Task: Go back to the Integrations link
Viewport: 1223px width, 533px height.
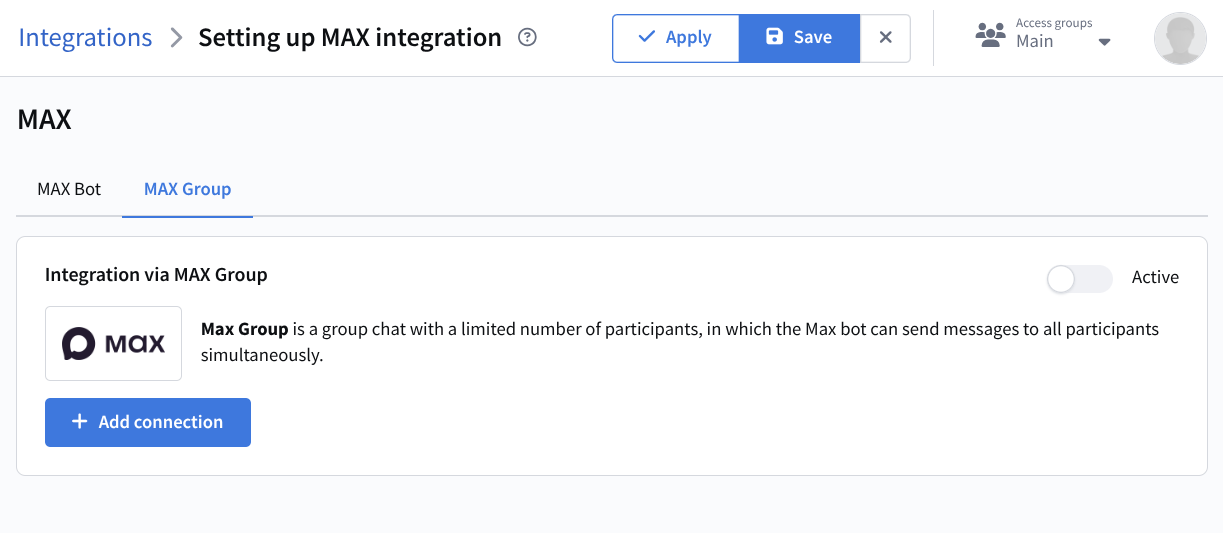Action: click(85, 38)
